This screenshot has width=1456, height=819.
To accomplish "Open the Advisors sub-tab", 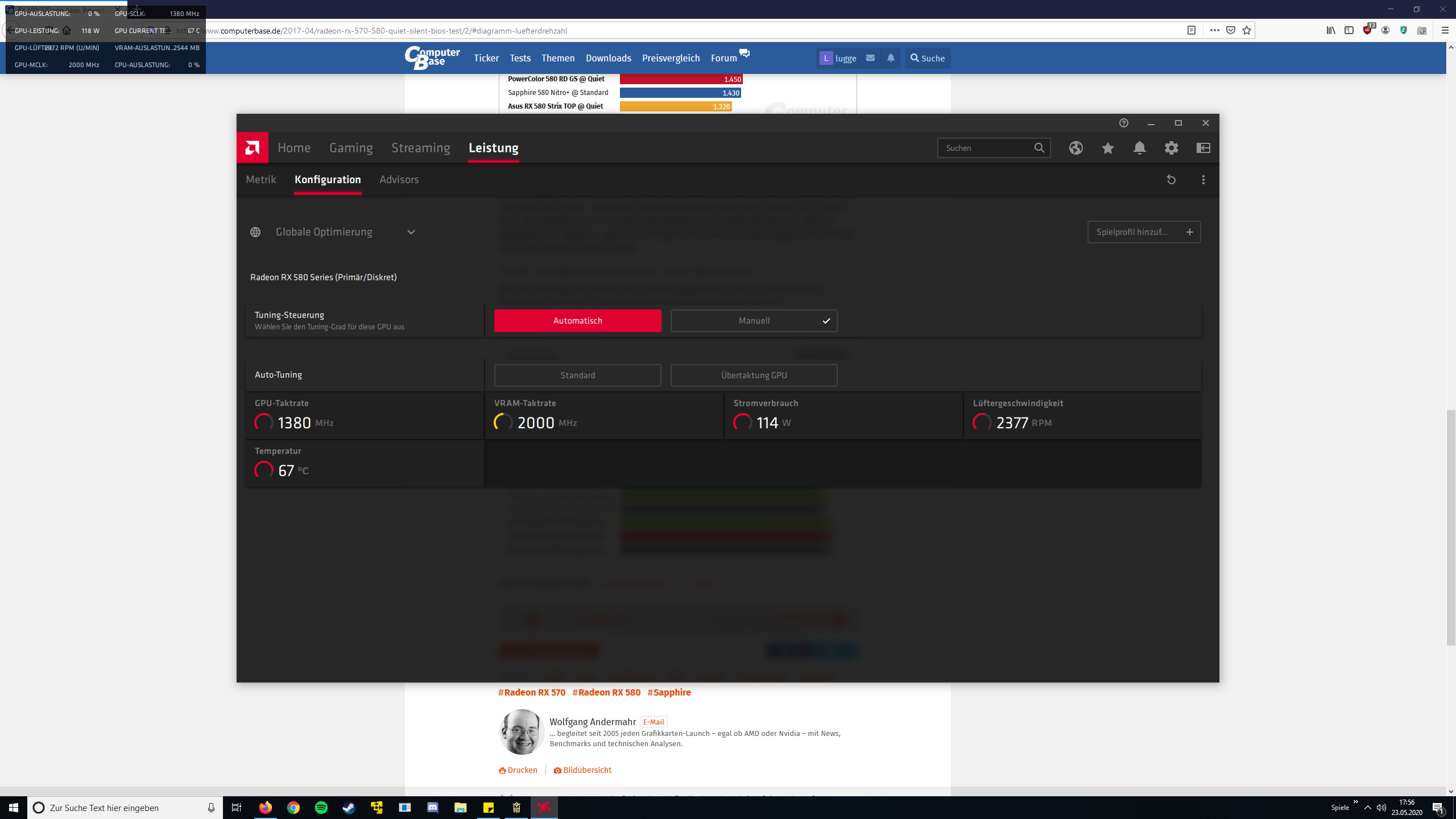I will (x=399, y=180).
